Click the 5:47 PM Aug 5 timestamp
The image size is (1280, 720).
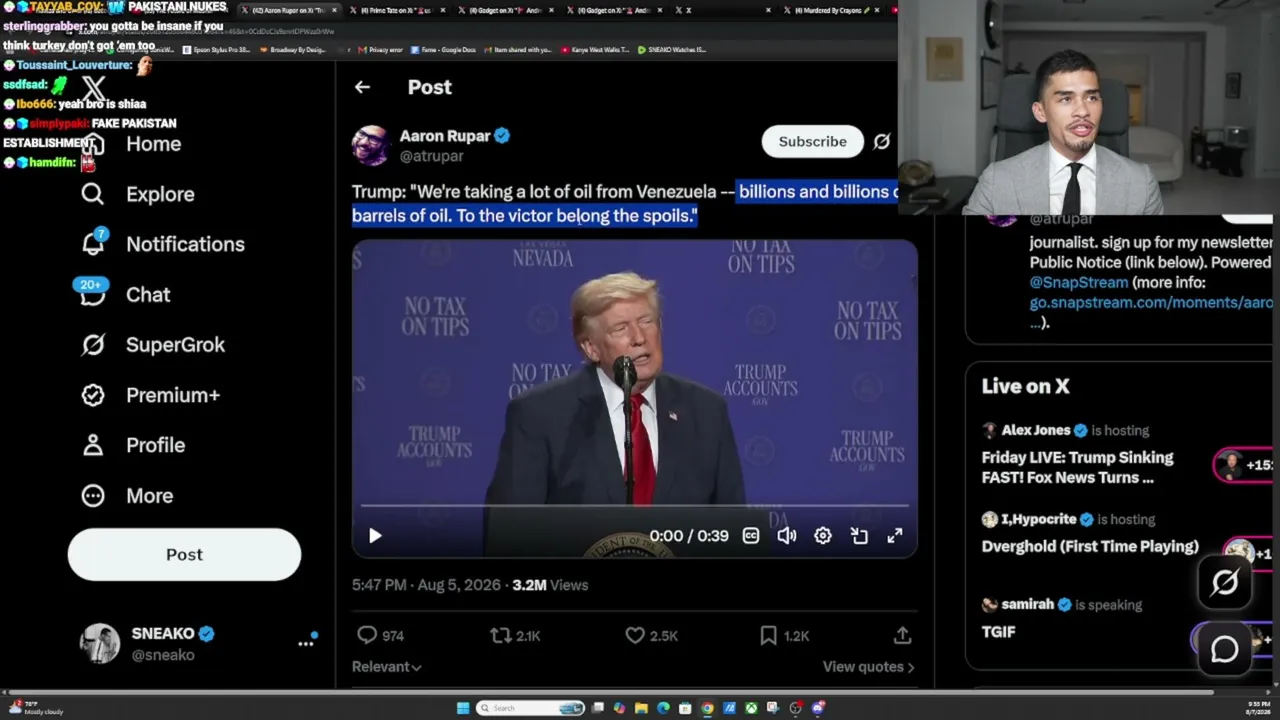click(x=426, y=585)
